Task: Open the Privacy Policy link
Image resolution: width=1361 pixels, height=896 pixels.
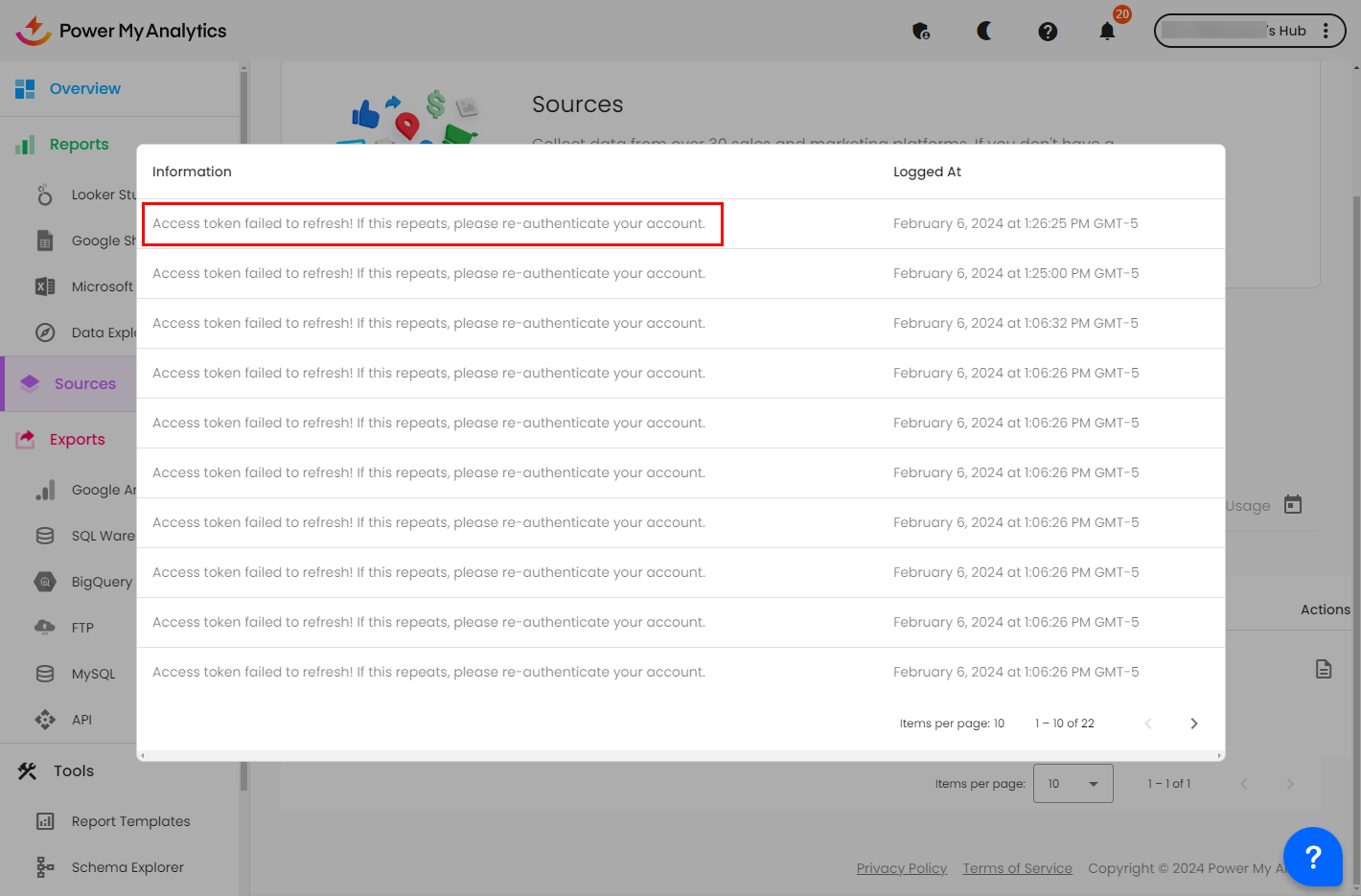Action: (901, 868)
